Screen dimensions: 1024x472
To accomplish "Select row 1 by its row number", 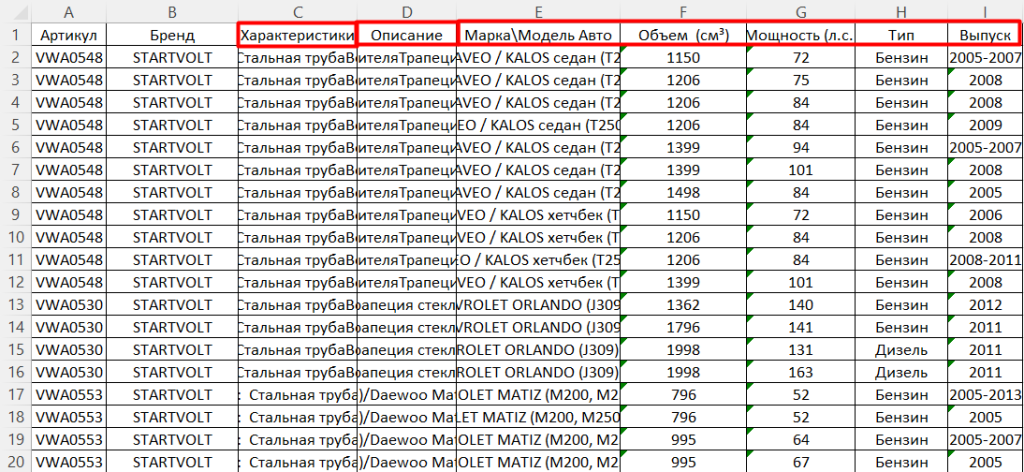I will point(15,34).
